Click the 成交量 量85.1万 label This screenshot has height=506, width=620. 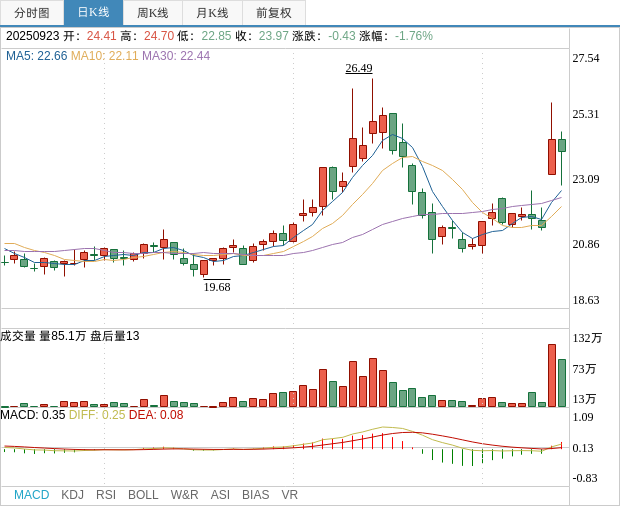tap(43, 336)
